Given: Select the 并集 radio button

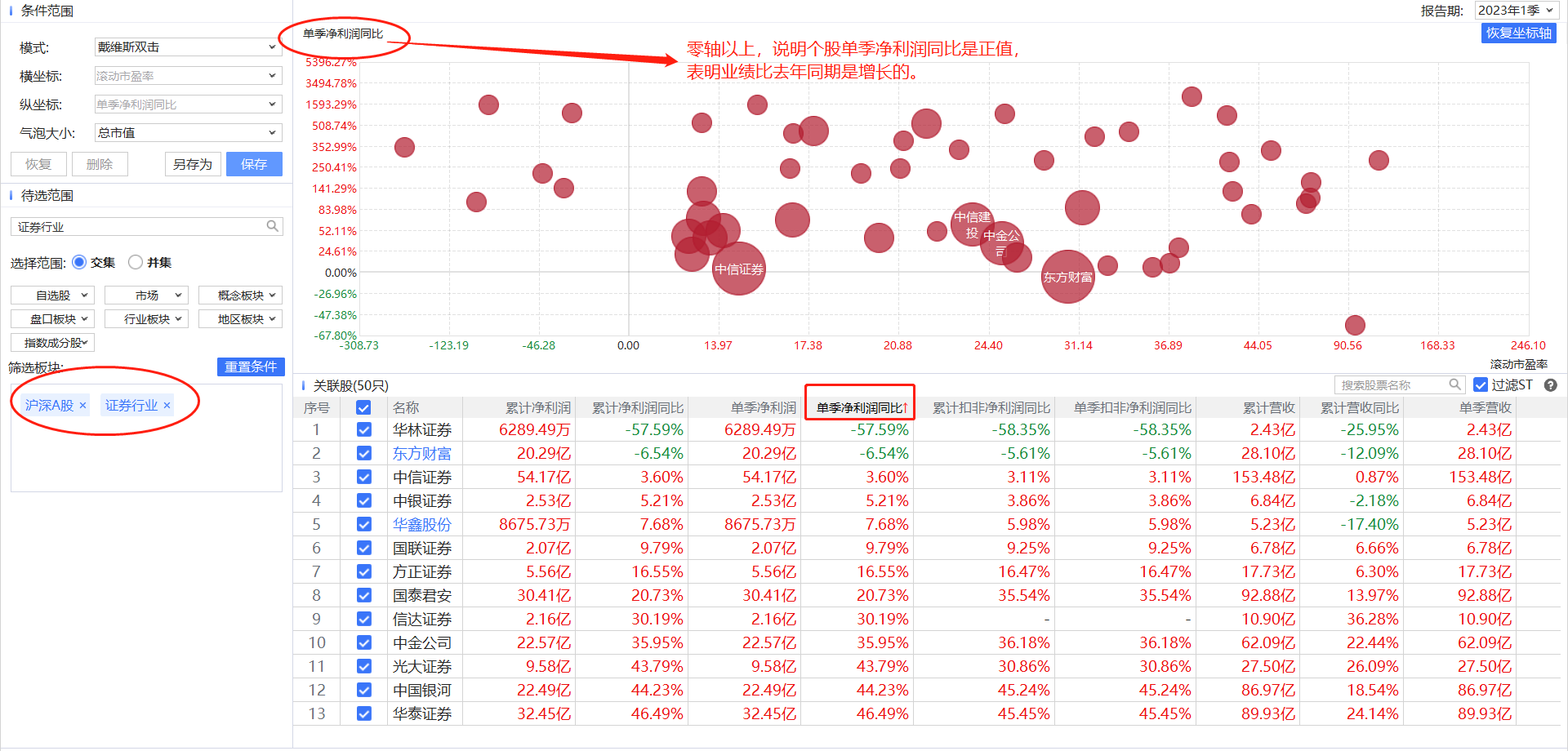Looking at the screenshot, I should click(136, 262).
